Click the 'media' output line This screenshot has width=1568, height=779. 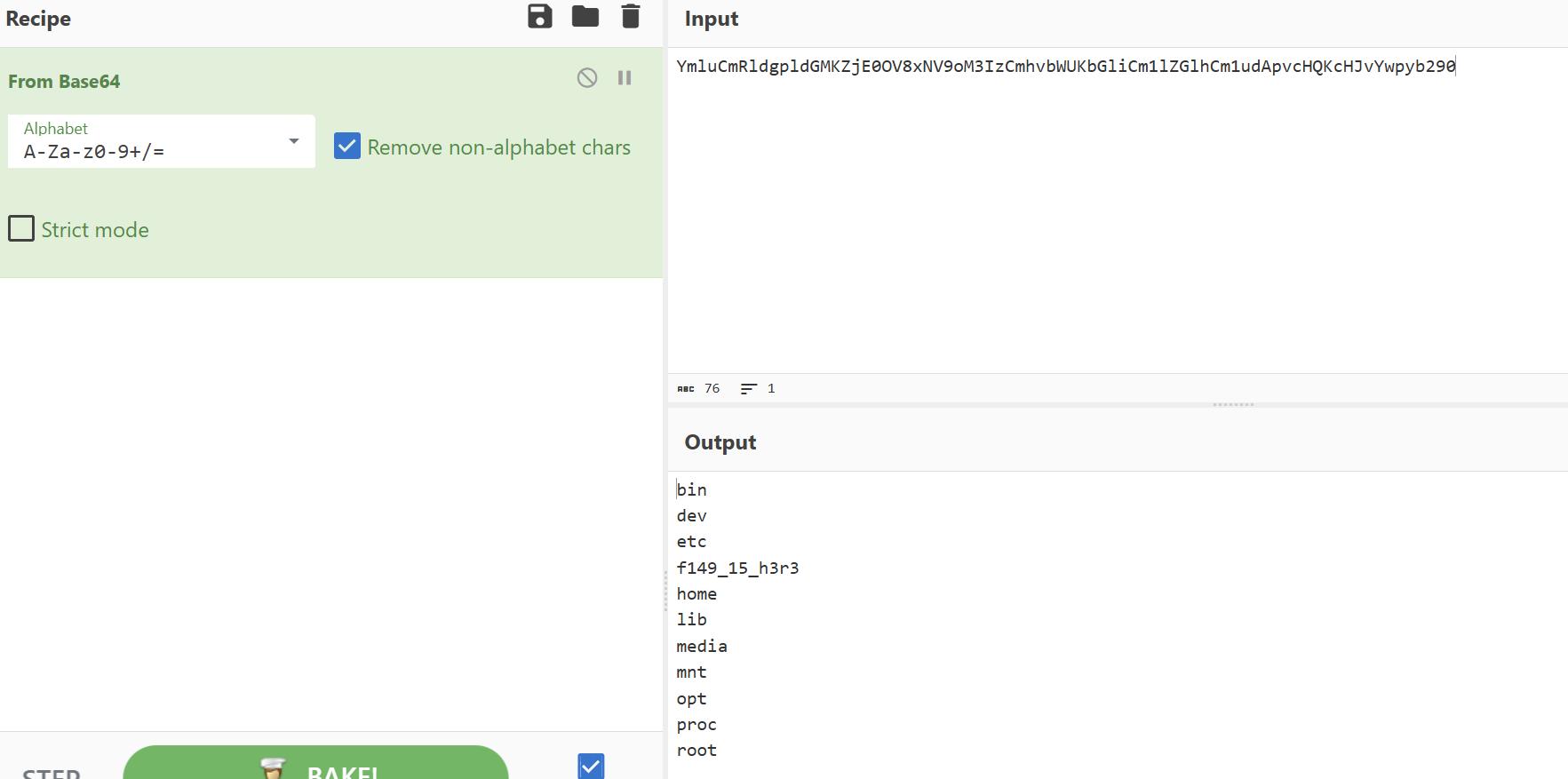click(x=702, y=646)
